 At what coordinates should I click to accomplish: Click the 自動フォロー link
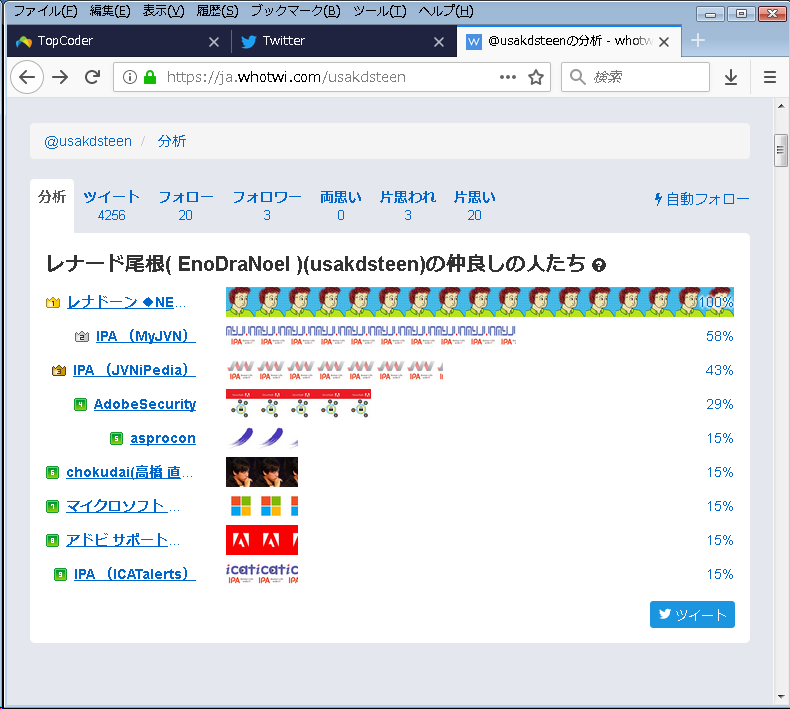(x=701, y=199)
